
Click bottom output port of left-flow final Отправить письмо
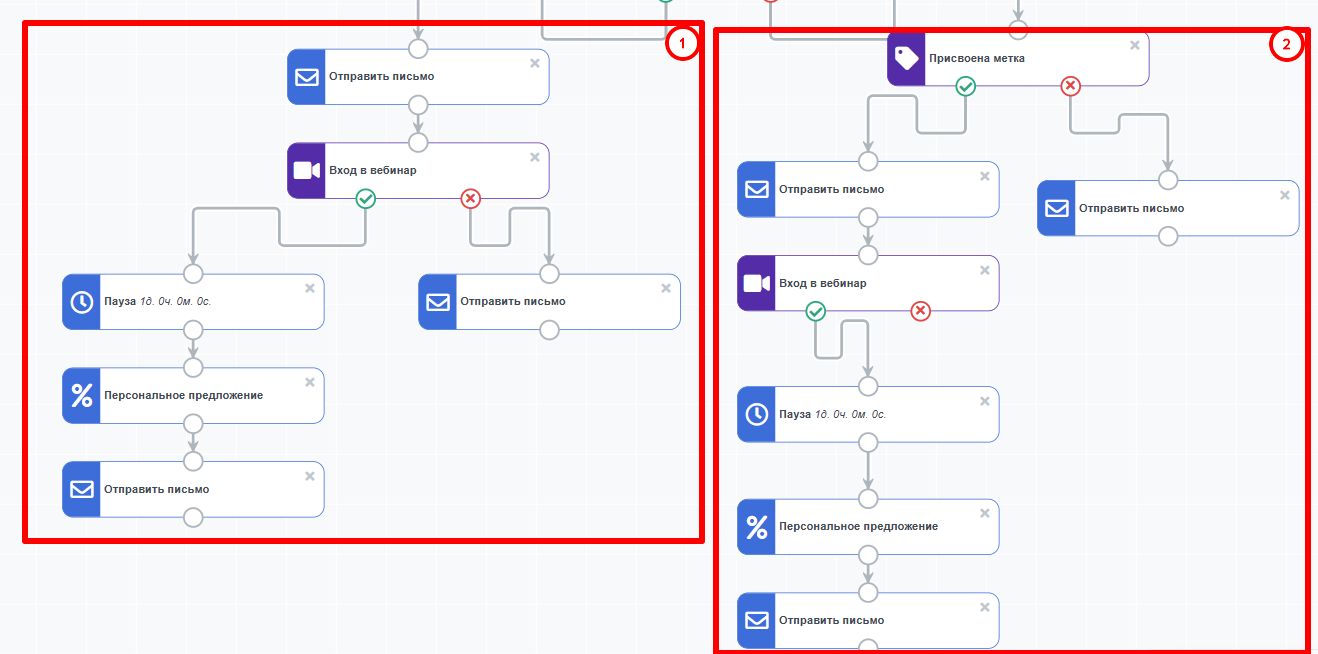(x=193, y=517)
